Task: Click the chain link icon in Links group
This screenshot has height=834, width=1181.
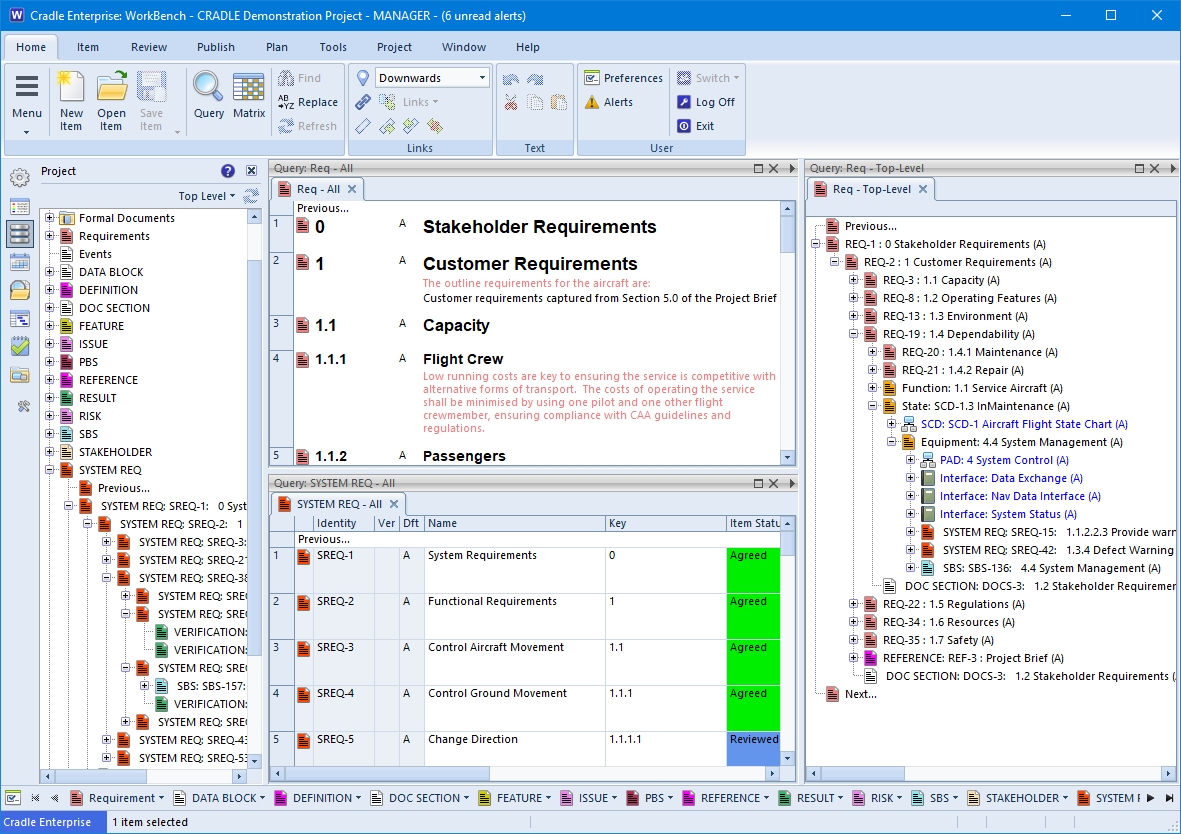Action: 363,102
